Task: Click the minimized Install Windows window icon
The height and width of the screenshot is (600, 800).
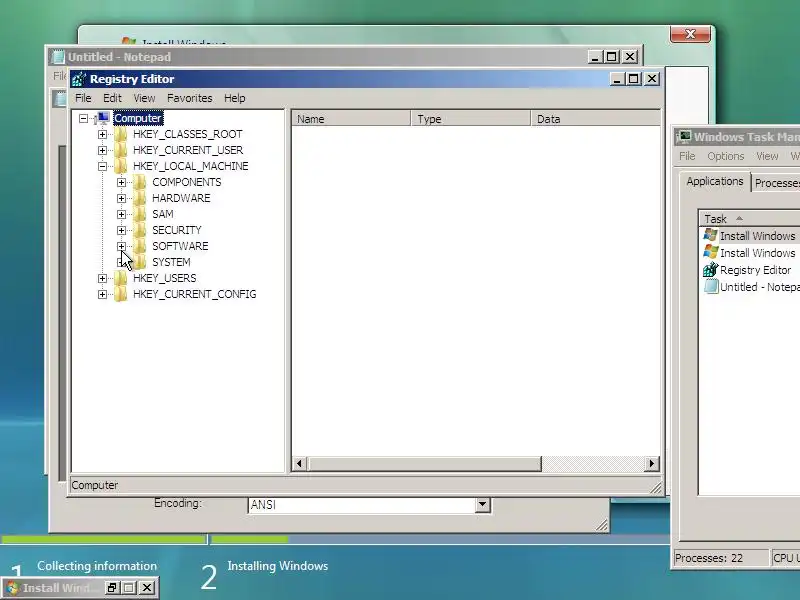Action: (13, 588)
